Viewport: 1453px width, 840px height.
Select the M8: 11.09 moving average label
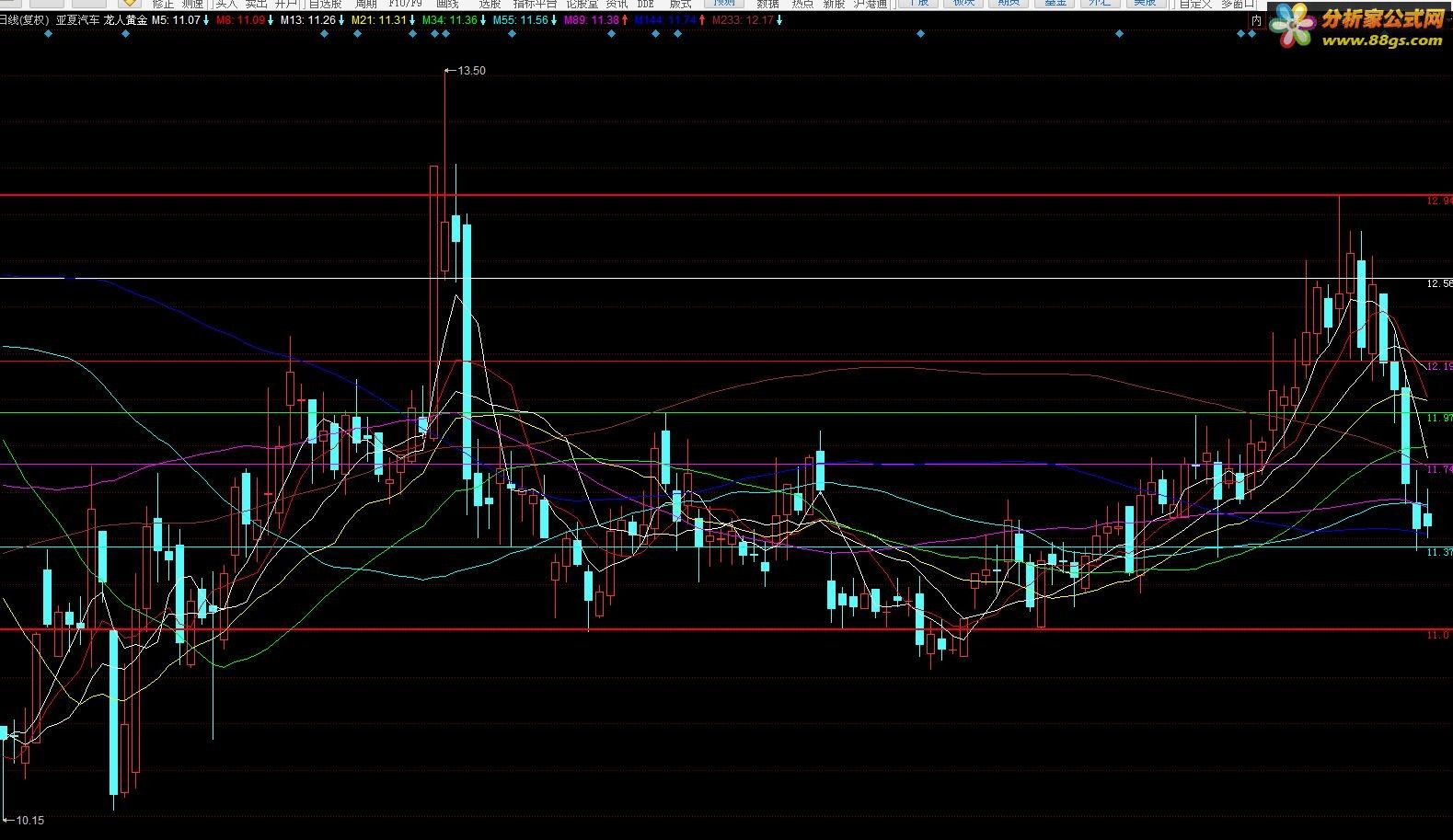tap(240, 19)
